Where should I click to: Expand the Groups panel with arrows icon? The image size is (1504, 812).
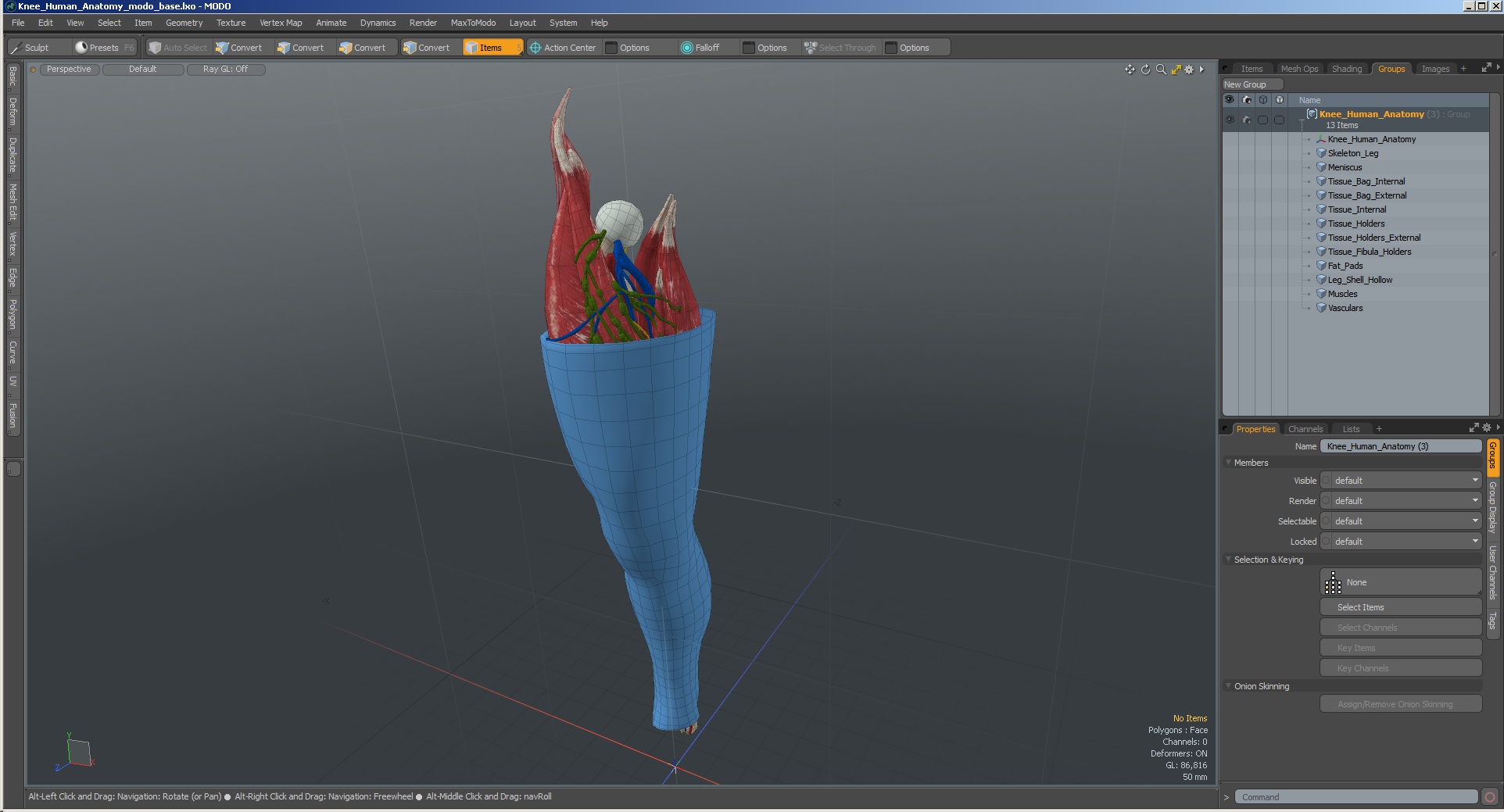coord(1486,69)
